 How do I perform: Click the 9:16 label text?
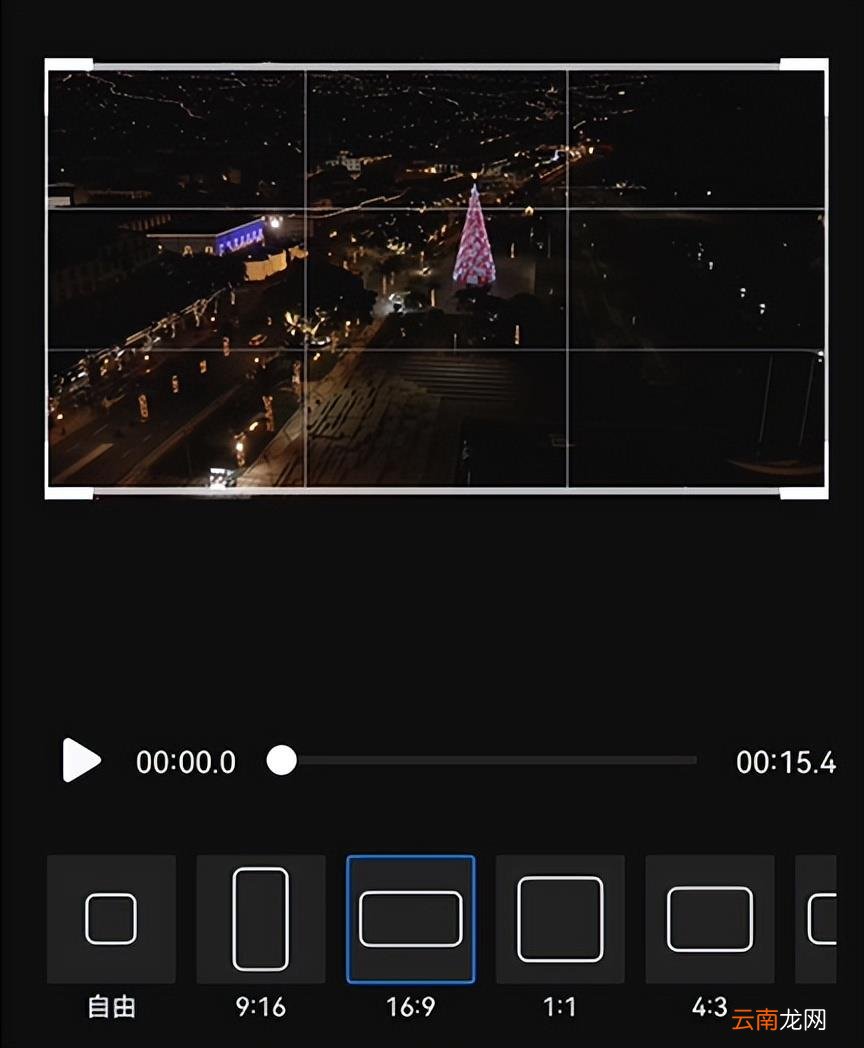tap(261, 1007)
